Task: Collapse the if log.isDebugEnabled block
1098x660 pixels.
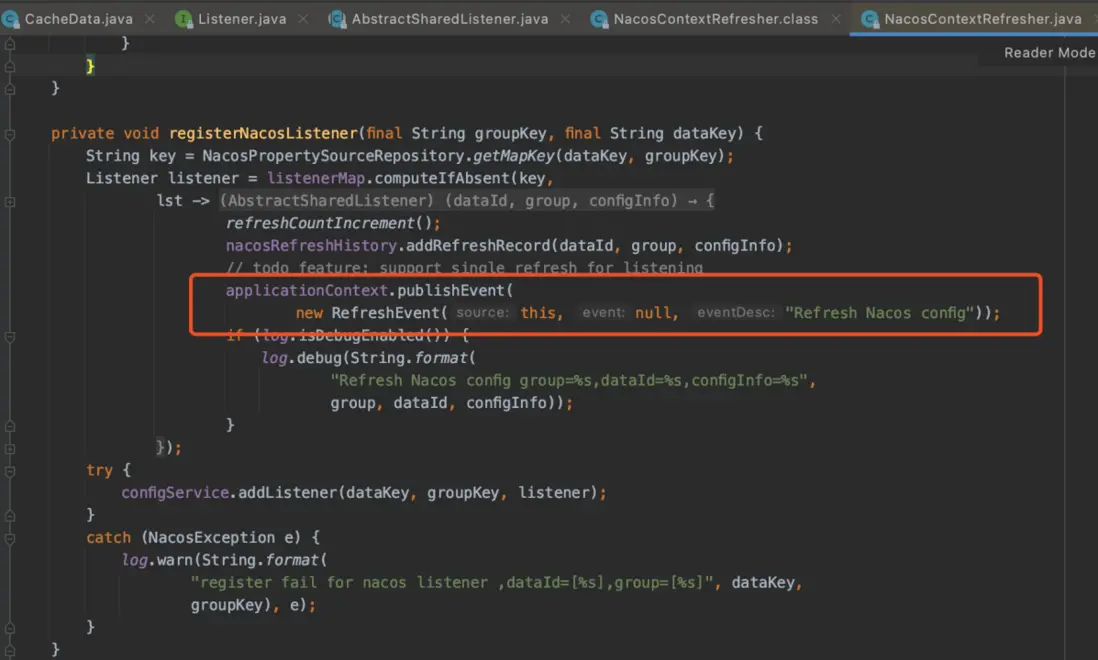Action: pos(8,335)
